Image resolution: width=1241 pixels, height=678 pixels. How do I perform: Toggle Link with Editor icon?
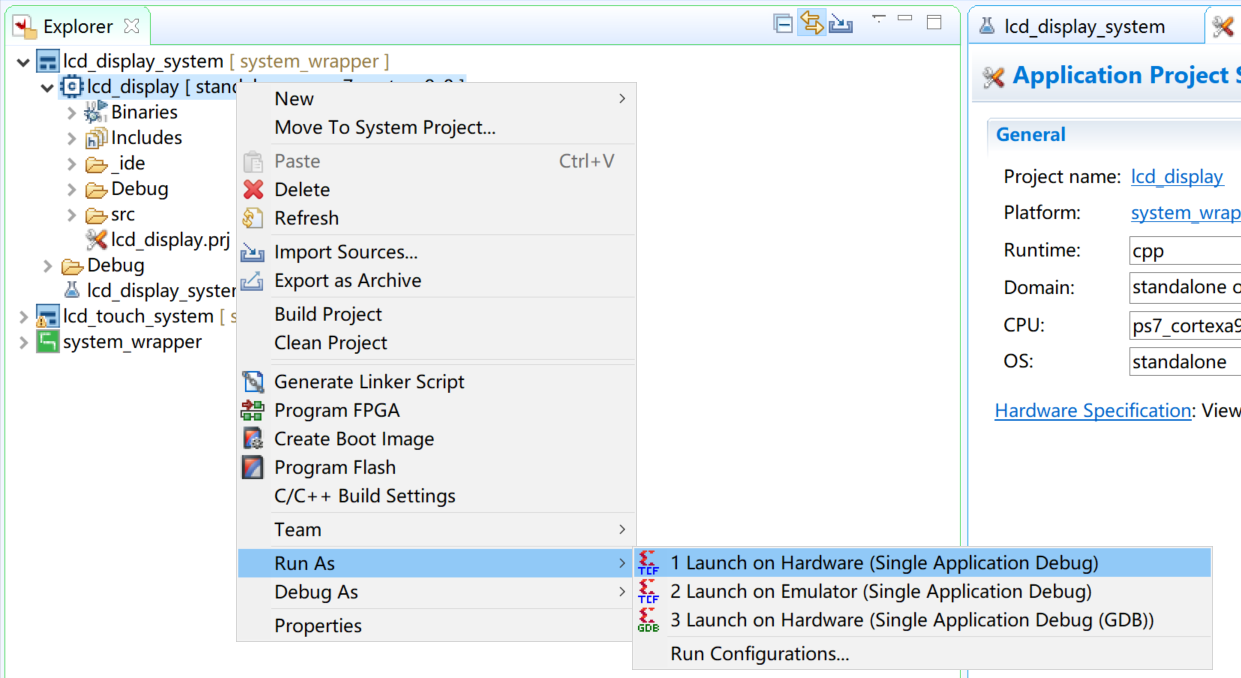click(812, 24)
